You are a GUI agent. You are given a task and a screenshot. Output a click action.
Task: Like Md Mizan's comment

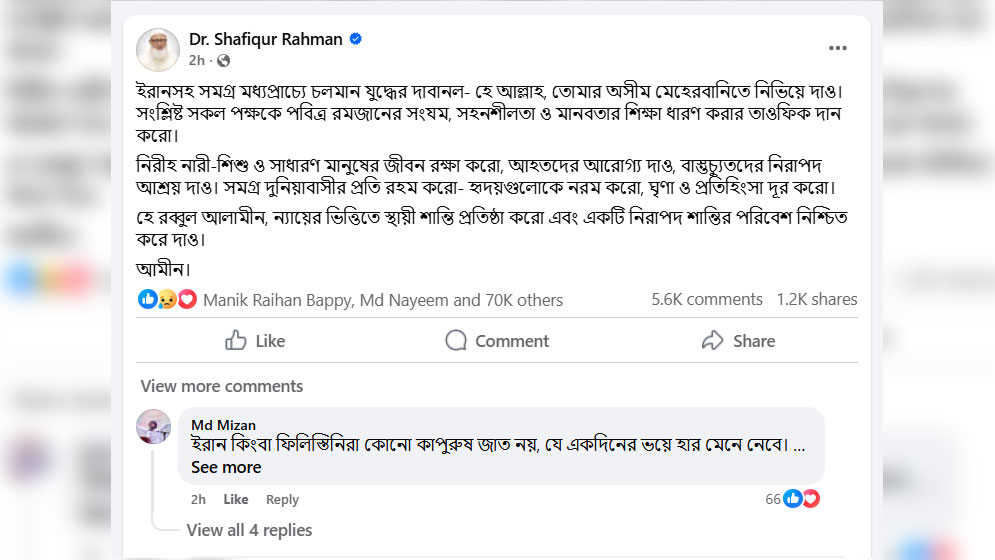pos(236,500)
